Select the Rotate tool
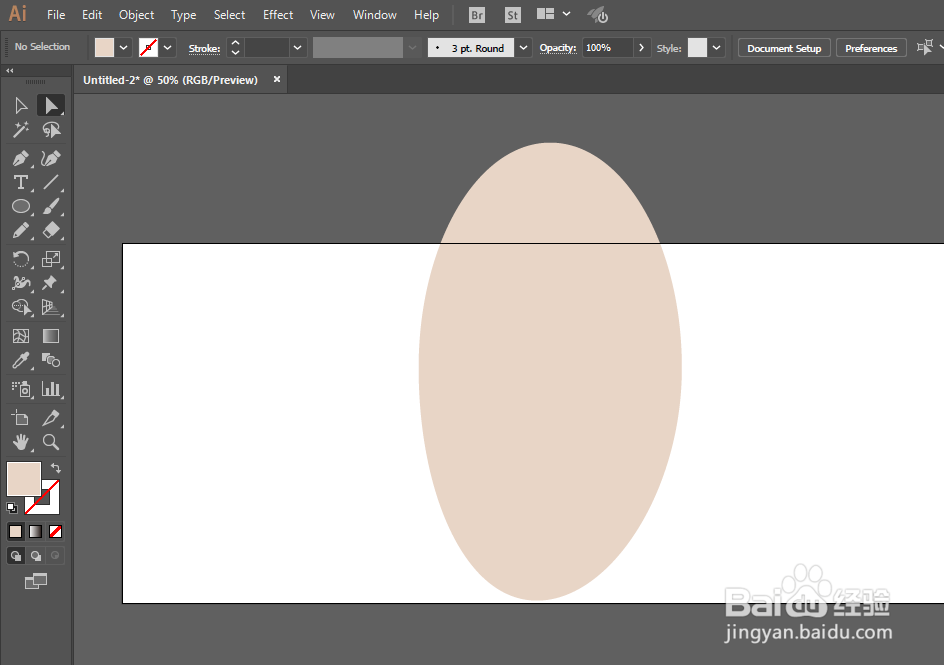This screenshot has height=665, width=944. (20, 259)
